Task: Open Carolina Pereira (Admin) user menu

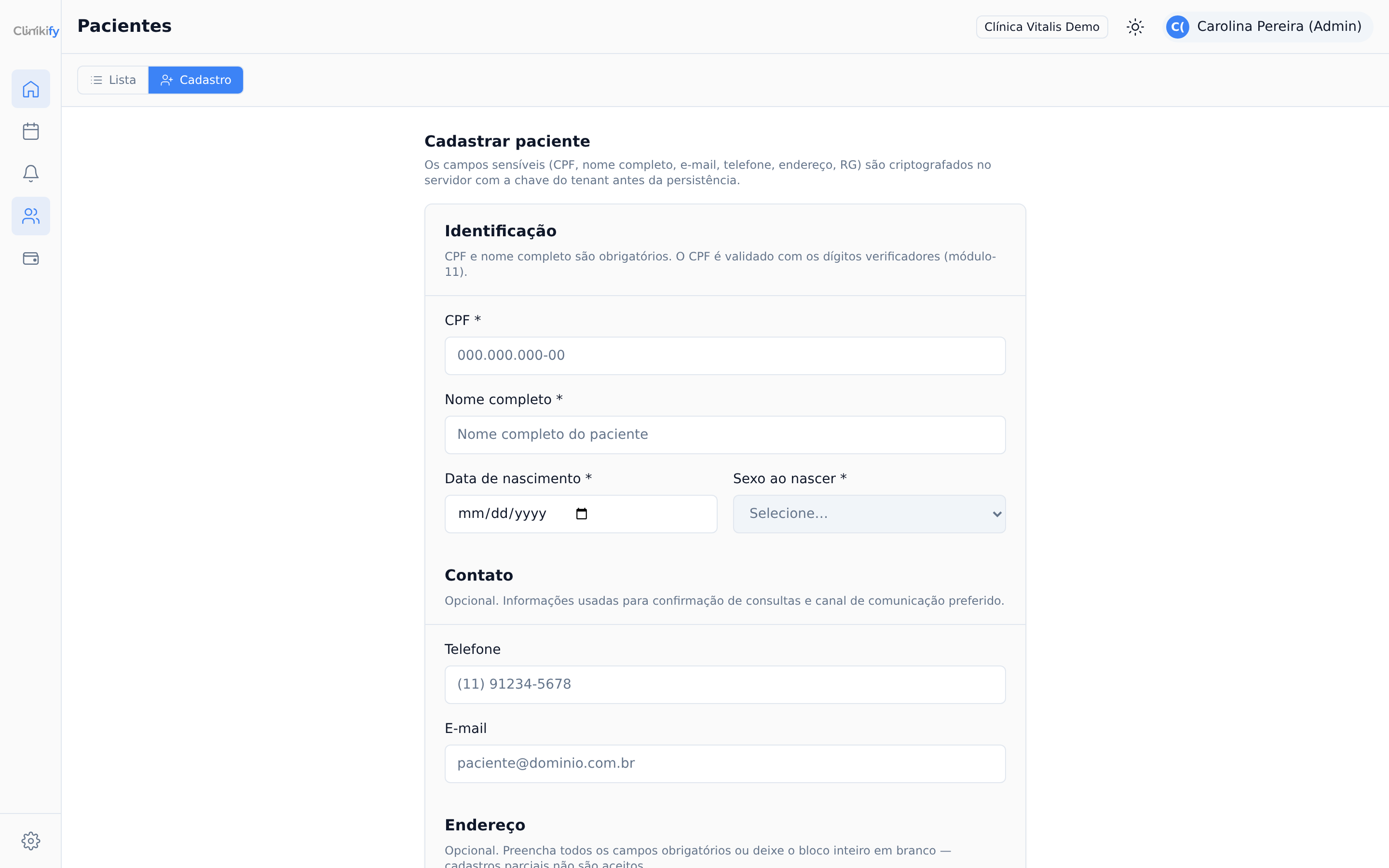Action: pos(1267,27)
